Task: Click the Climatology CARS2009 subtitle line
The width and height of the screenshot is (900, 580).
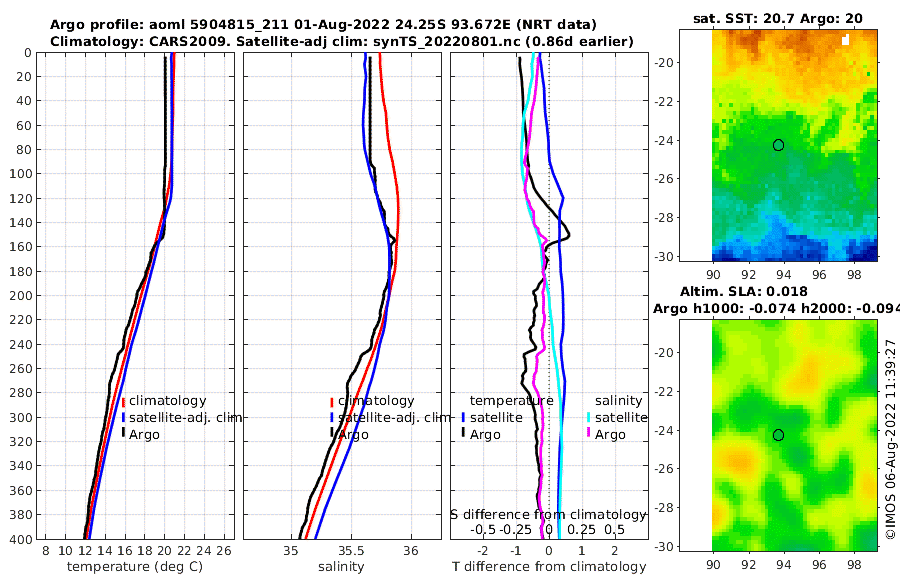Action: [342, 41]
